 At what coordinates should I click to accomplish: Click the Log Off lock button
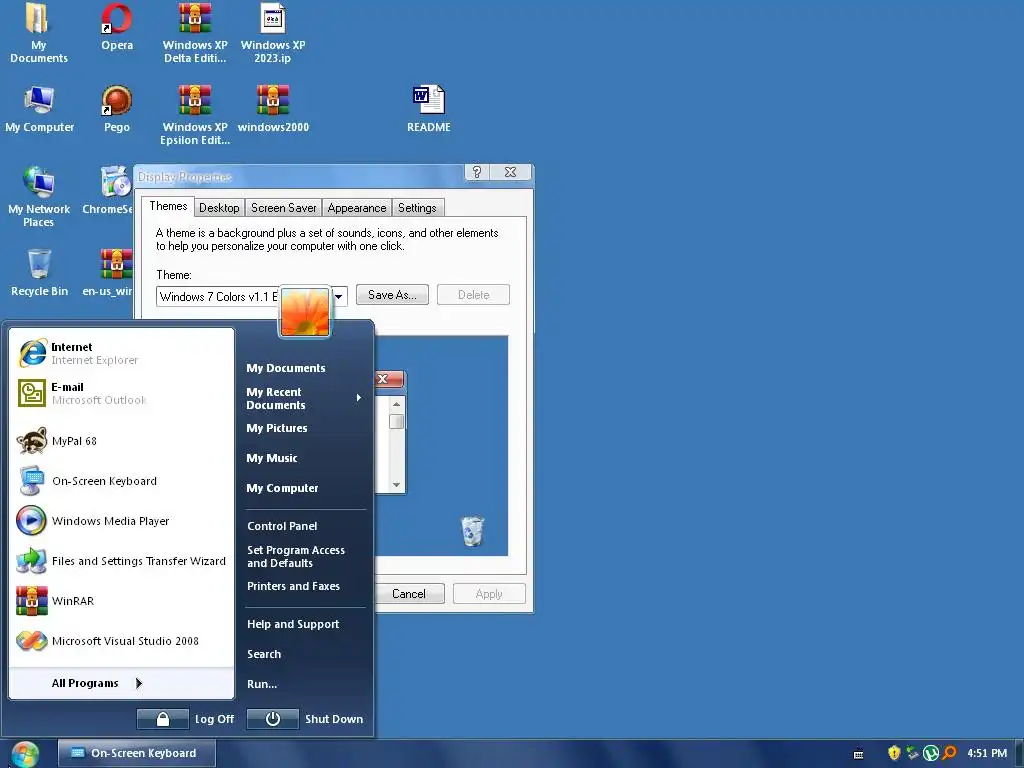click(x=163, y=719)
